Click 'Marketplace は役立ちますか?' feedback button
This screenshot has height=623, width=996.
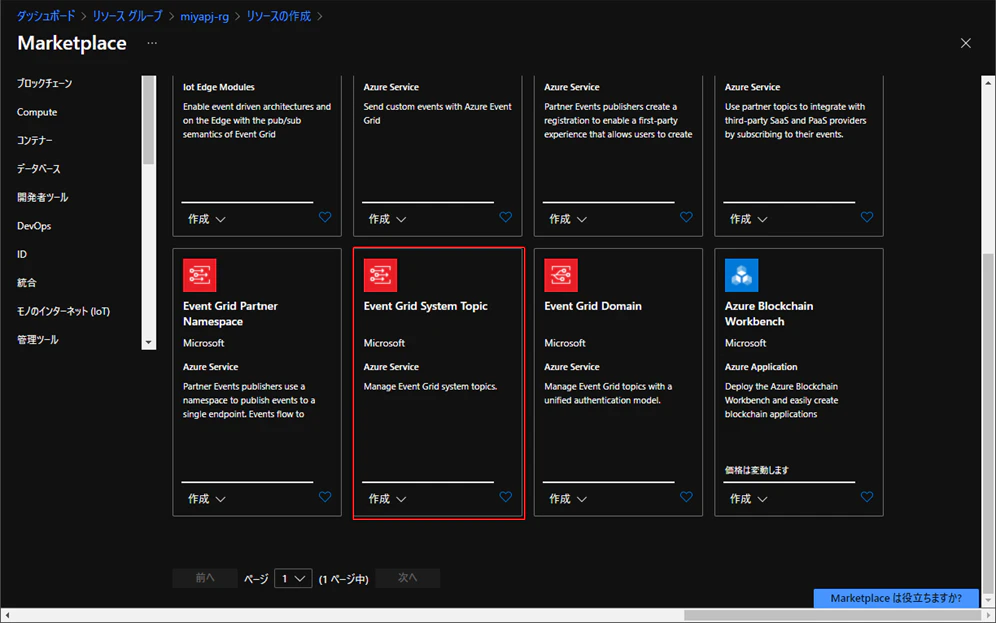(896, 598)
